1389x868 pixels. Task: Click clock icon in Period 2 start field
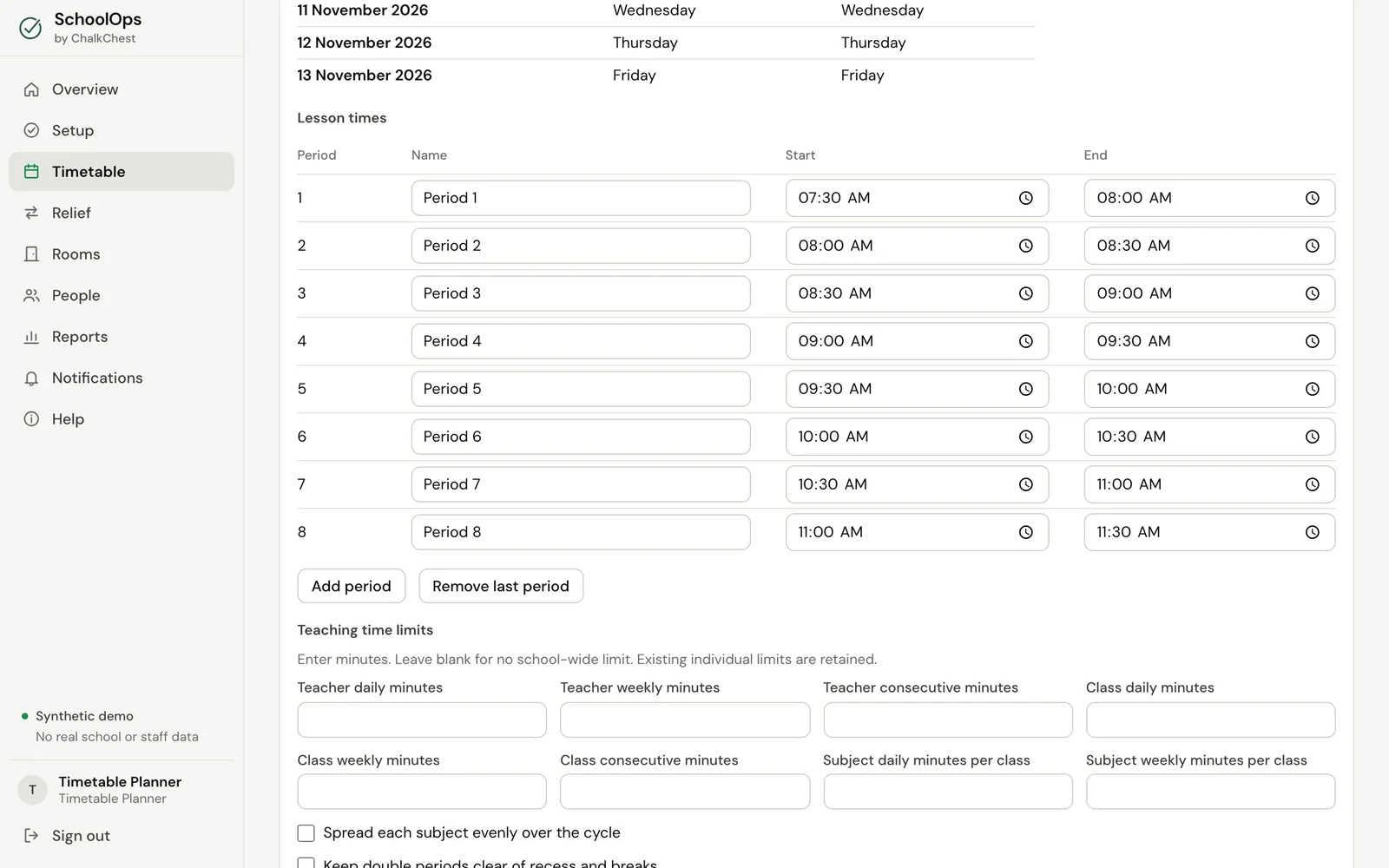1025,246
